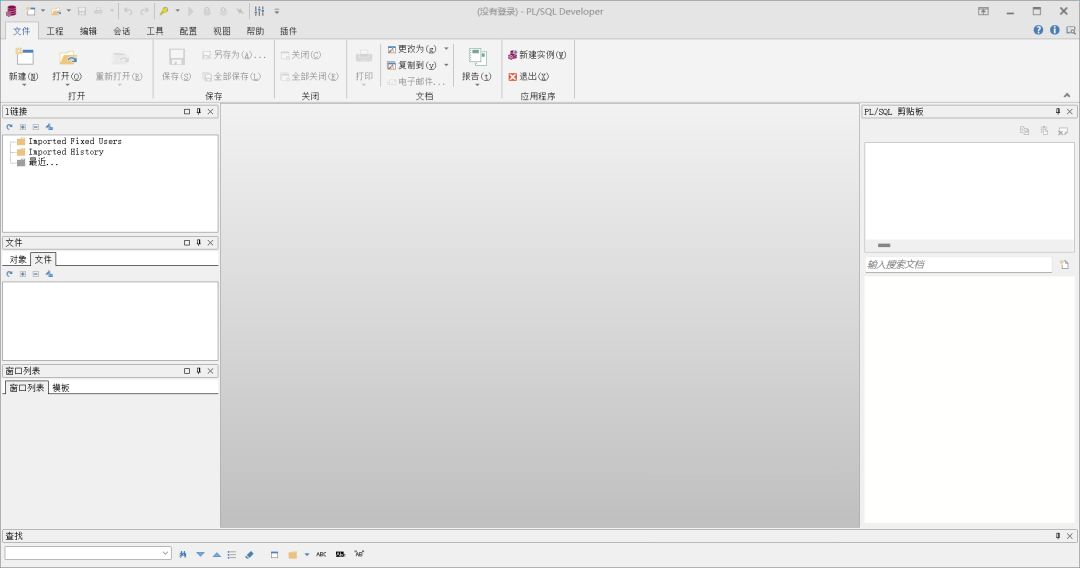
Task: Pin the 窗口列表 panel
Action: pyautogui.click(x=199, y=370)
